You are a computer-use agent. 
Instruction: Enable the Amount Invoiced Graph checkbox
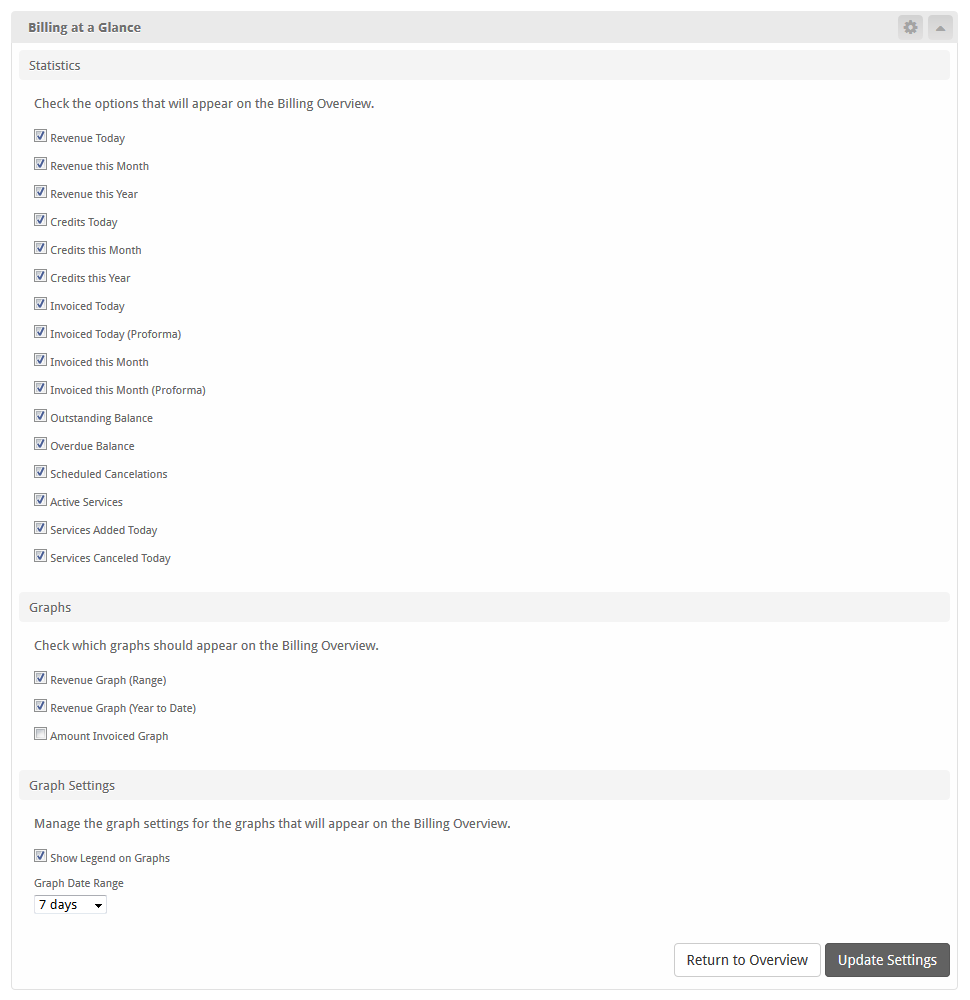(41, 734)
